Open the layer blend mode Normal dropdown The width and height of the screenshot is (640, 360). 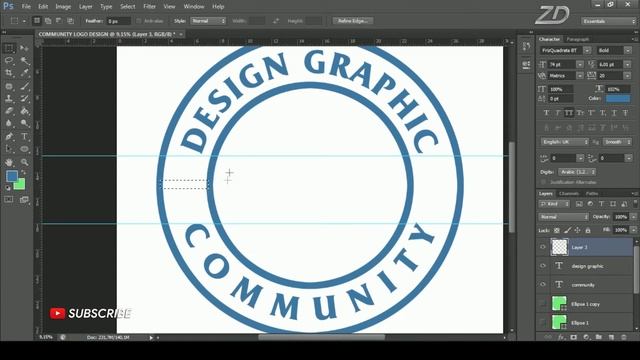tap(564, 217)
